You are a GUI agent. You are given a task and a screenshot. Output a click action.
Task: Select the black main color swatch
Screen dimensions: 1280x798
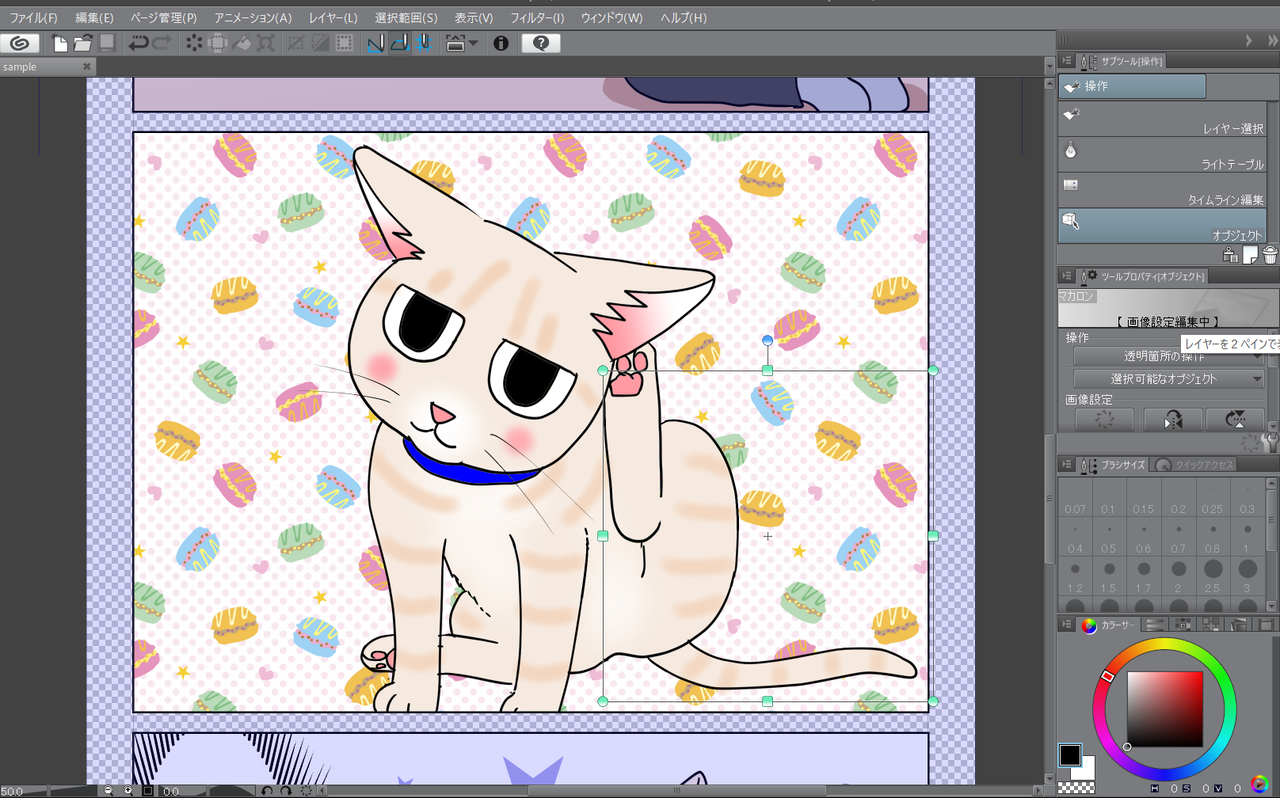pyautogui.click(x=1070, y=755)
